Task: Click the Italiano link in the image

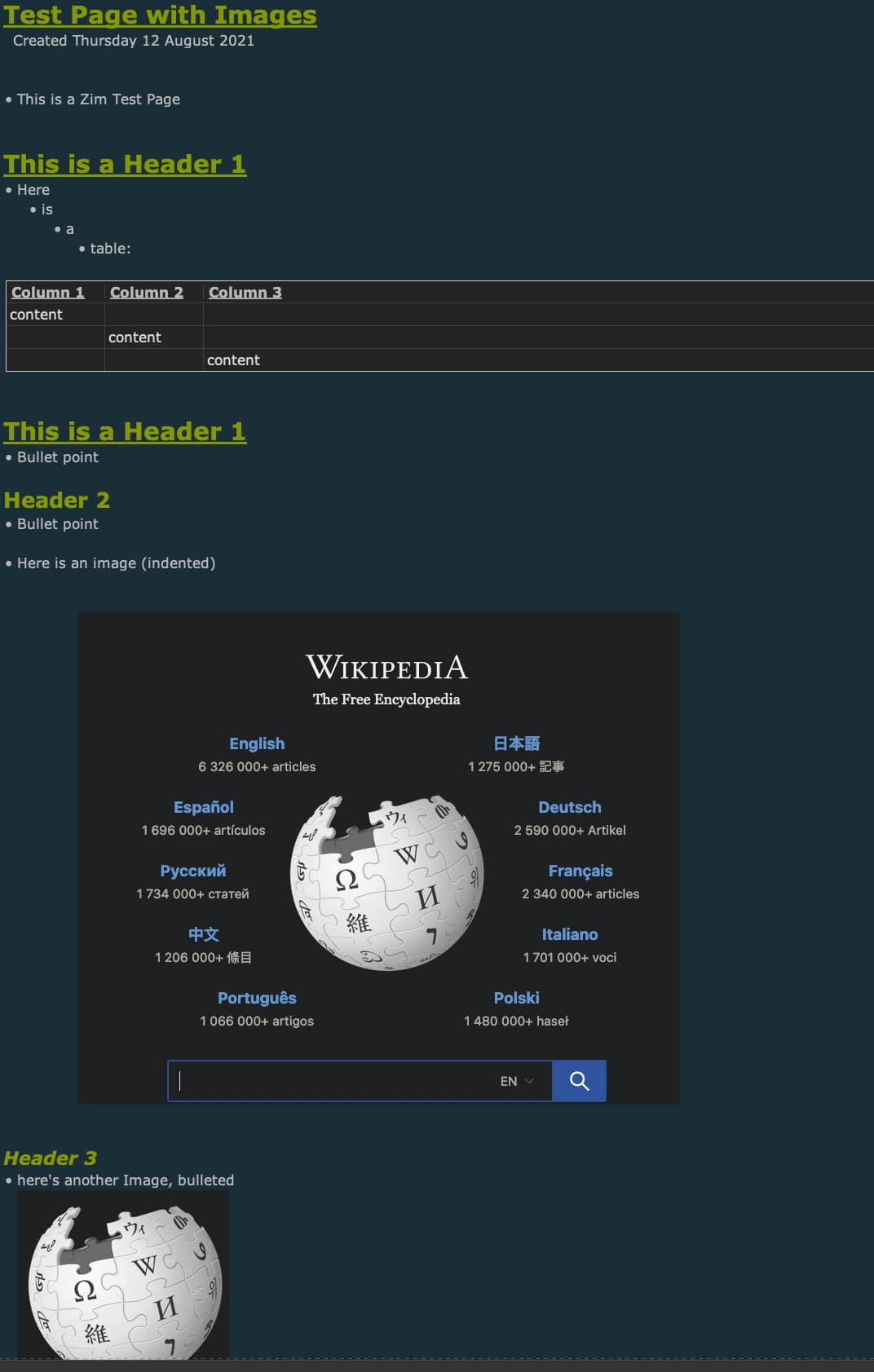Action: click(570, 934)
